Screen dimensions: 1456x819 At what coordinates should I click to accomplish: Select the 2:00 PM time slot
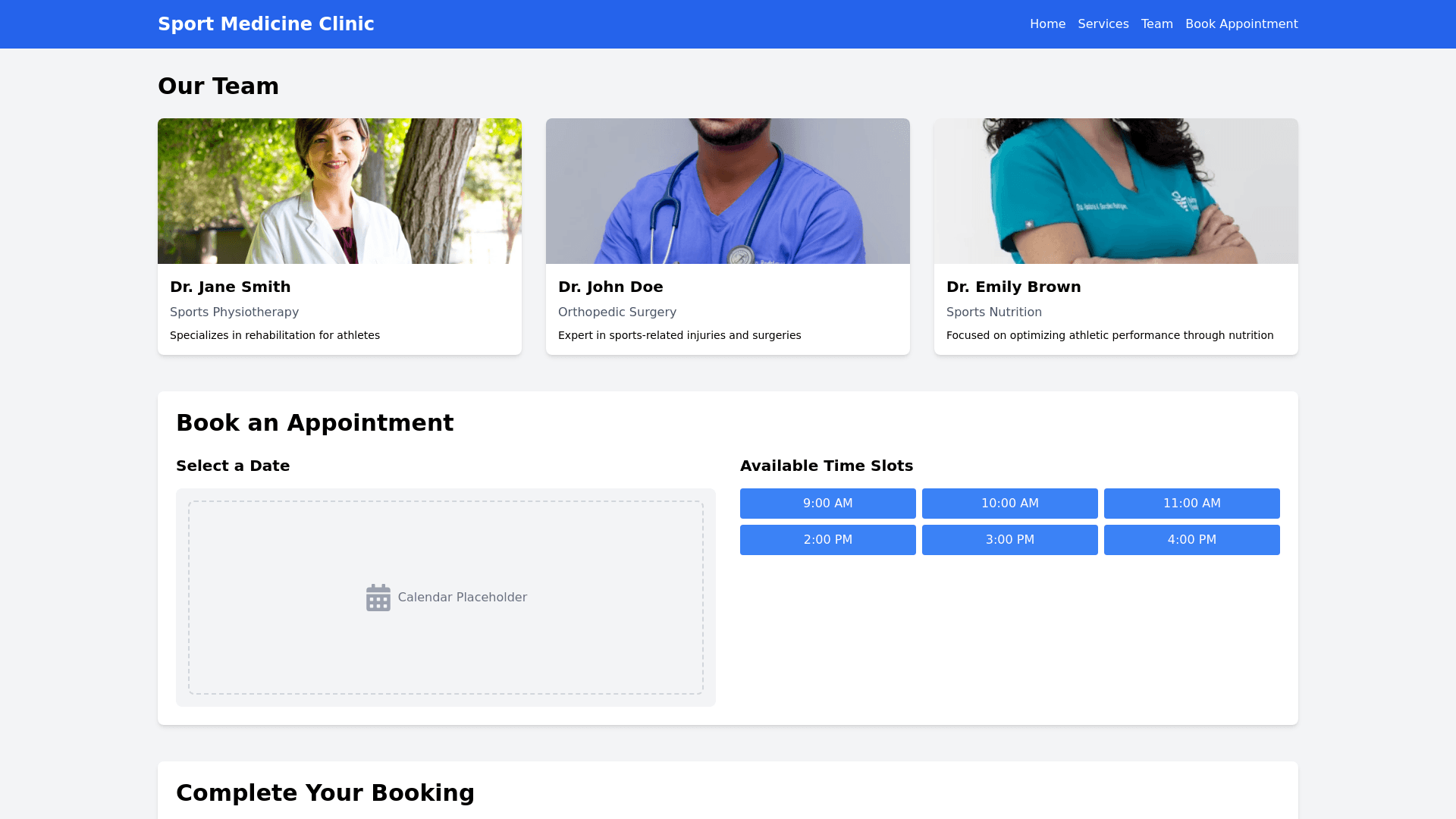(x=827, y=540)
